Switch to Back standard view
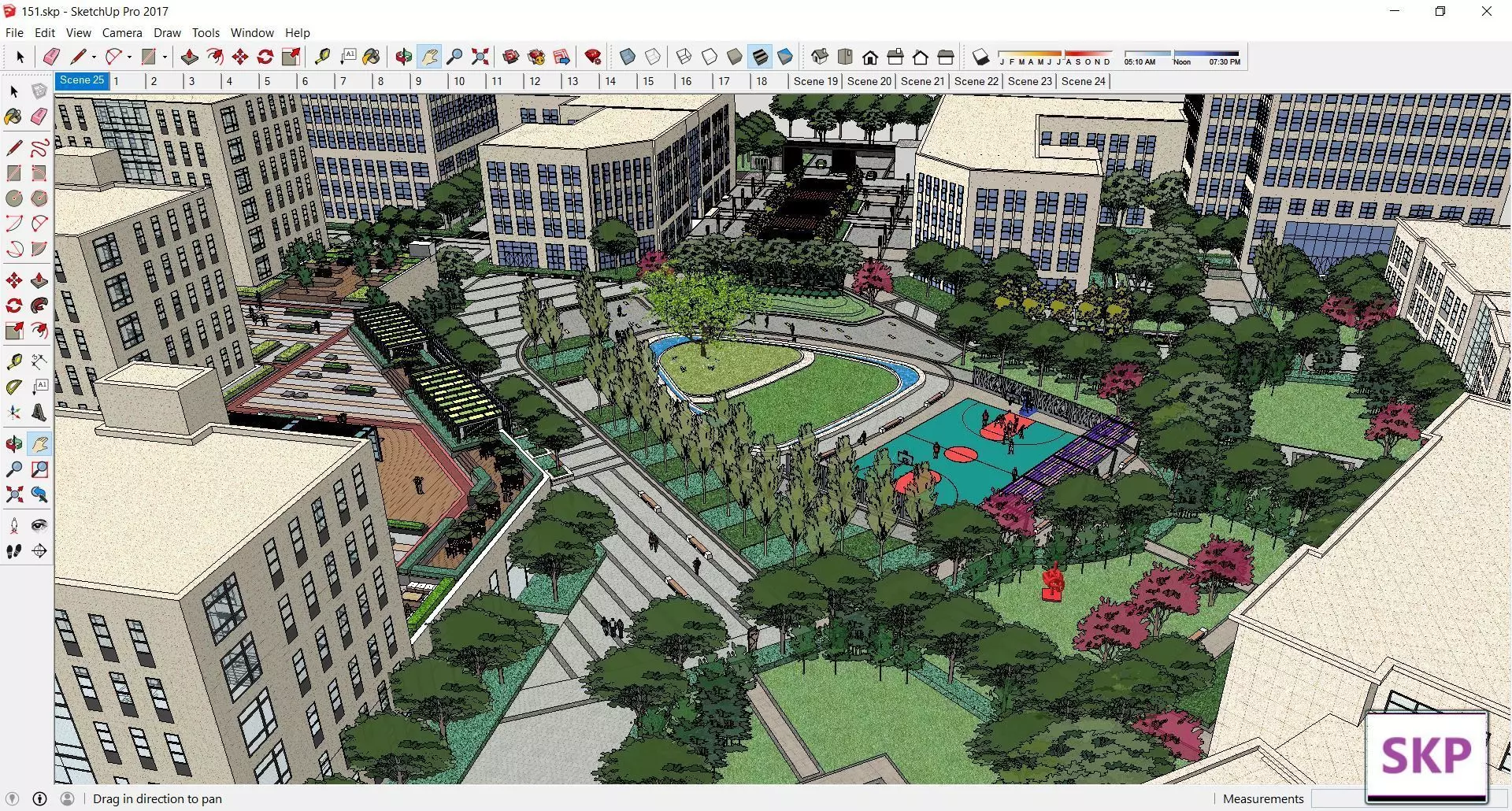 click(x=921, y=57)
